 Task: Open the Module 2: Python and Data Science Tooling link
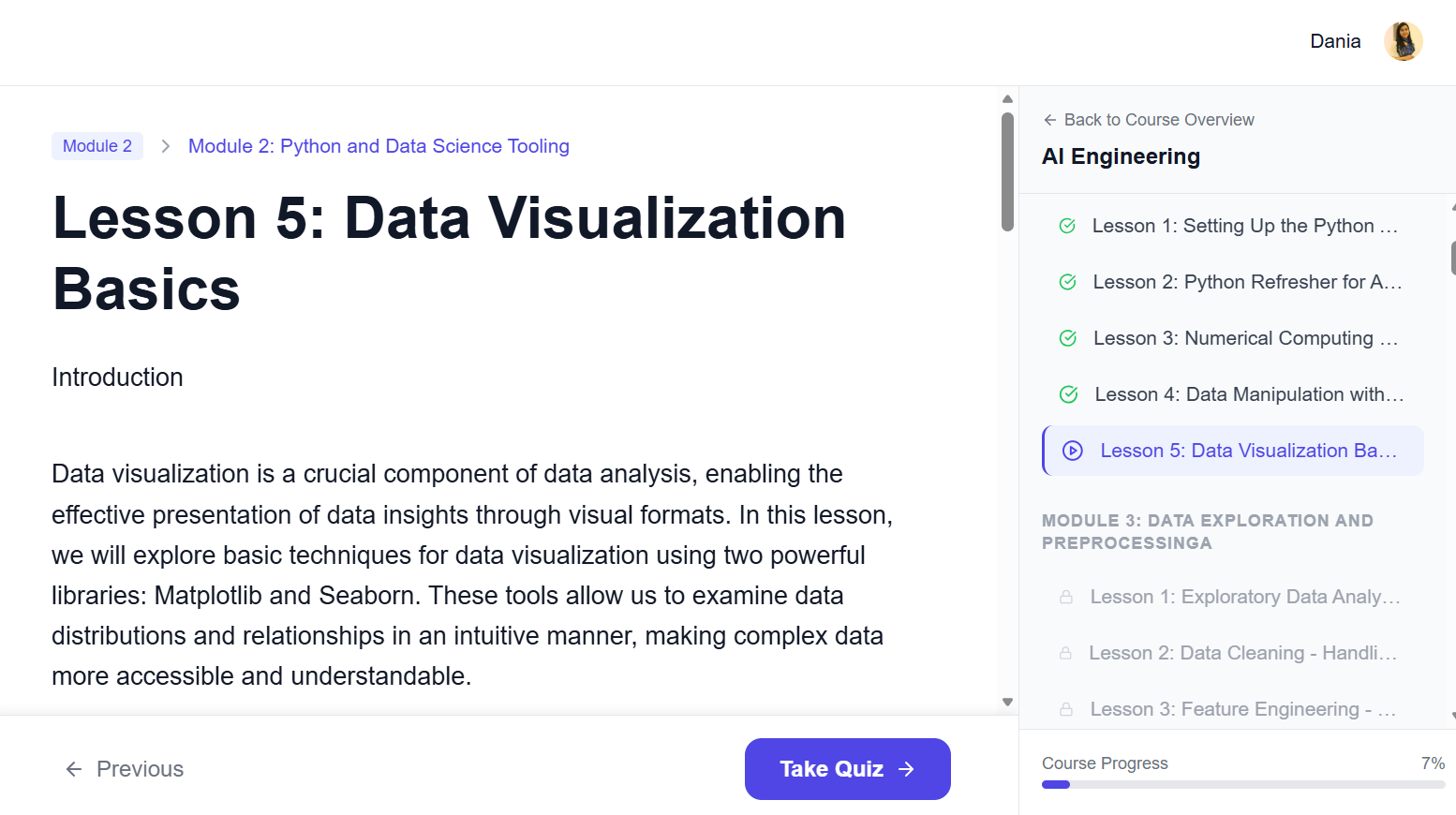[x=379, y=146]
